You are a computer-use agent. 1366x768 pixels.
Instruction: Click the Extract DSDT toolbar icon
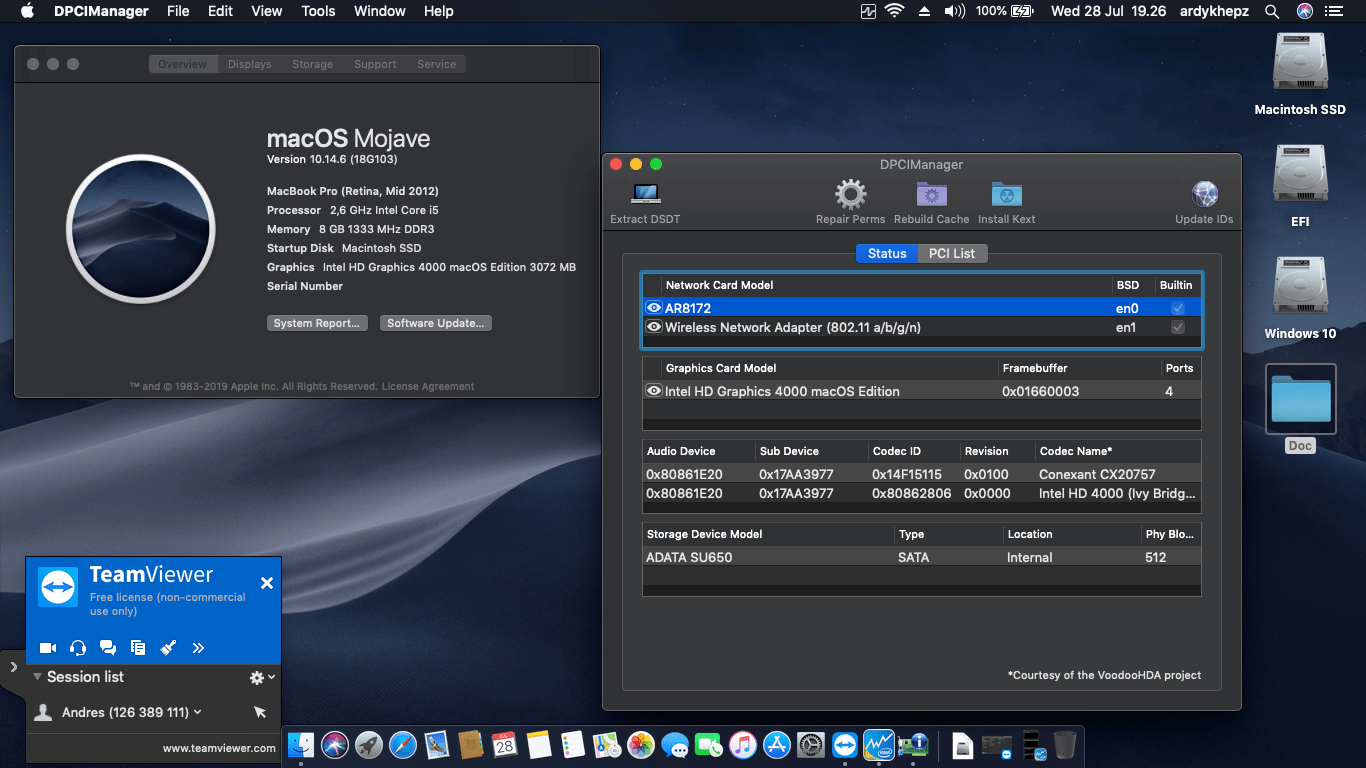pyautogui.click(x=645, y=194)
